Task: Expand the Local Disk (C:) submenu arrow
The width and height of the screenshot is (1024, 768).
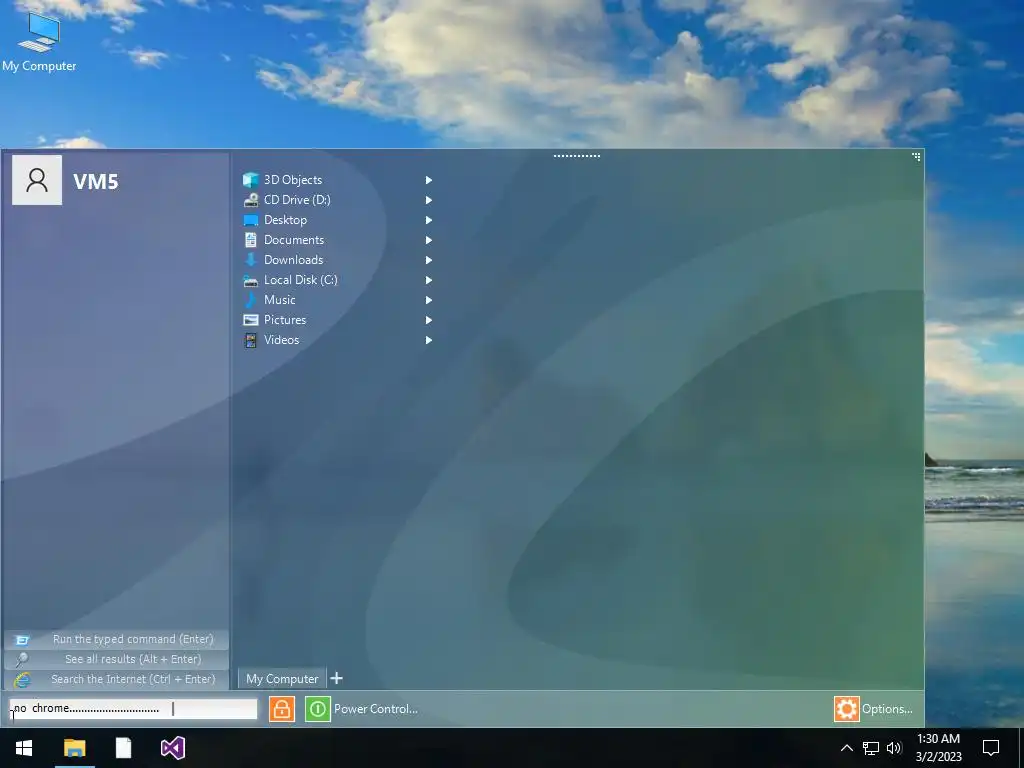Action: tap(429, 280)
